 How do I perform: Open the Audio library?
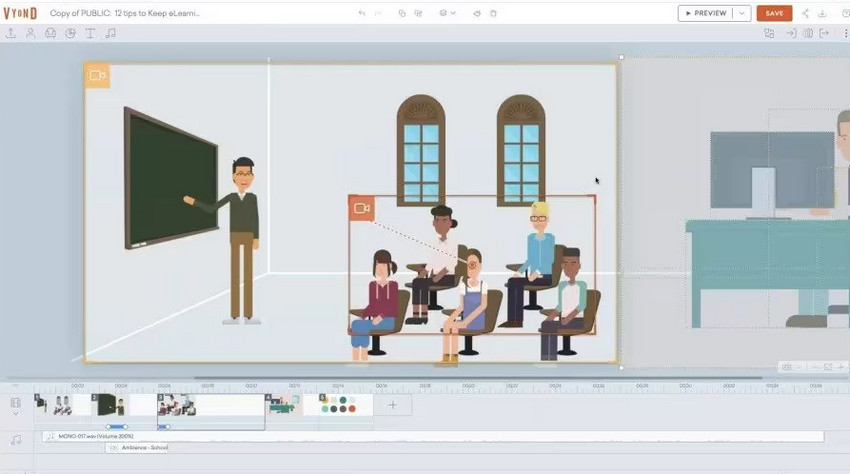click(x=110, y=33)
